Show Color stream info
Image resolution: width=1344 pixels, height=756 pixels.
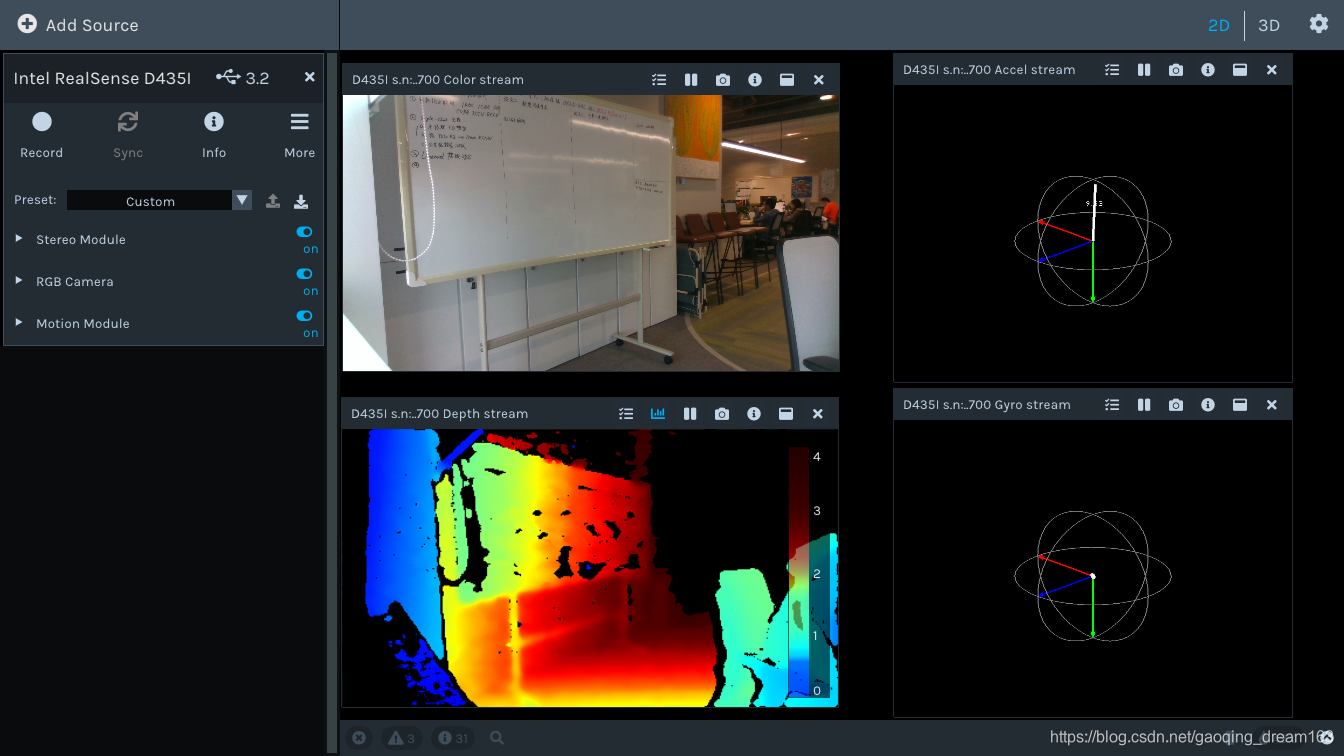click(x=755, y=80)
